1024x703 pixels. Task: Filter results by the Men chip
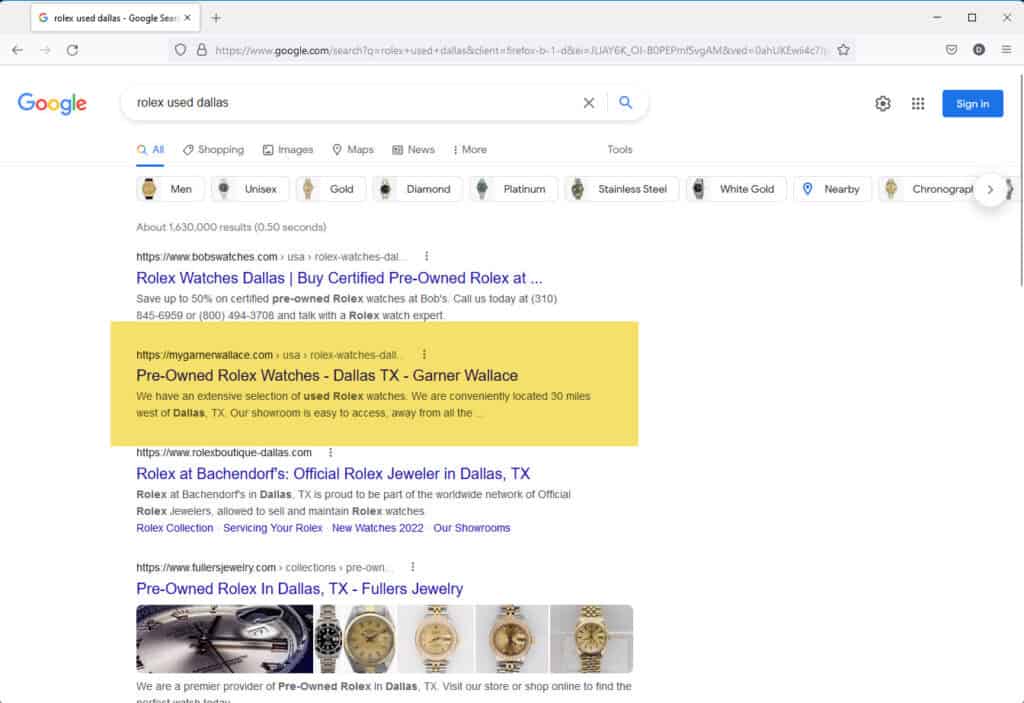(170, 189)
